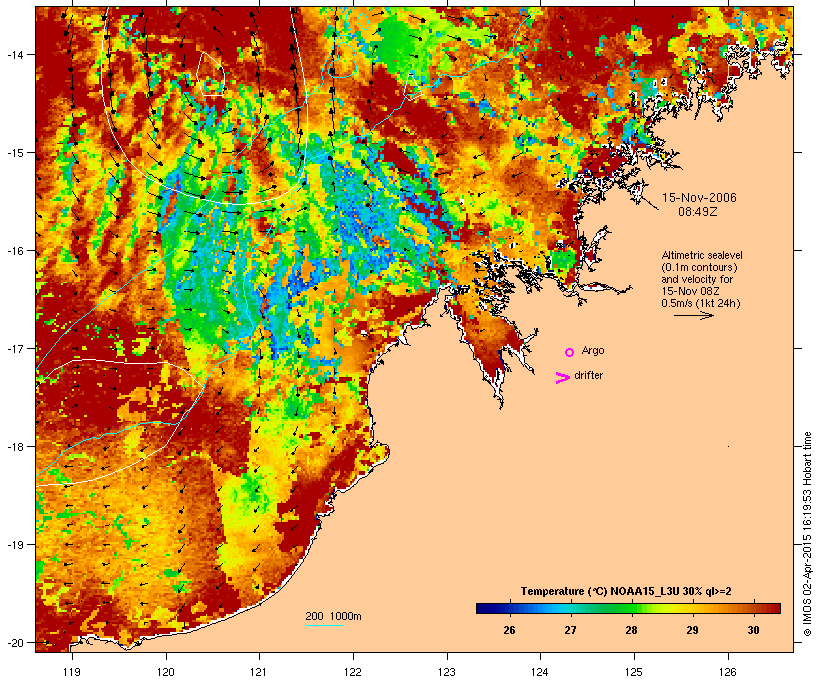Click the '200 1000m' depth label
Viewport: 820px width, 680px height.
(333, 616)
